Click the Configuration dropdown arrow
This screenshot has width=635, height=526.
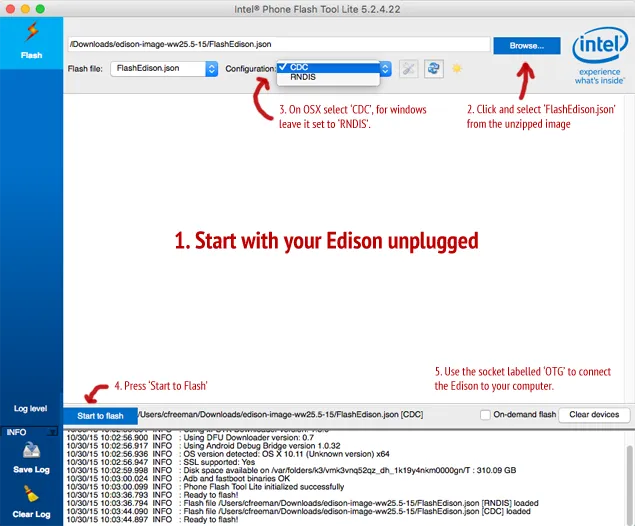tap(386, 69)
